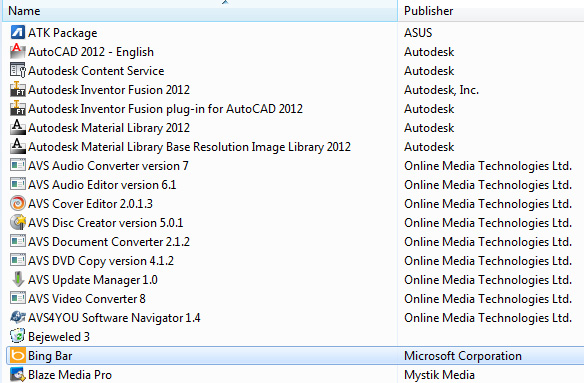Screen dimensions: 584x383
Task: Choose Autodesk Material Library Base Resolution Image Library
Action: (189, 147)
